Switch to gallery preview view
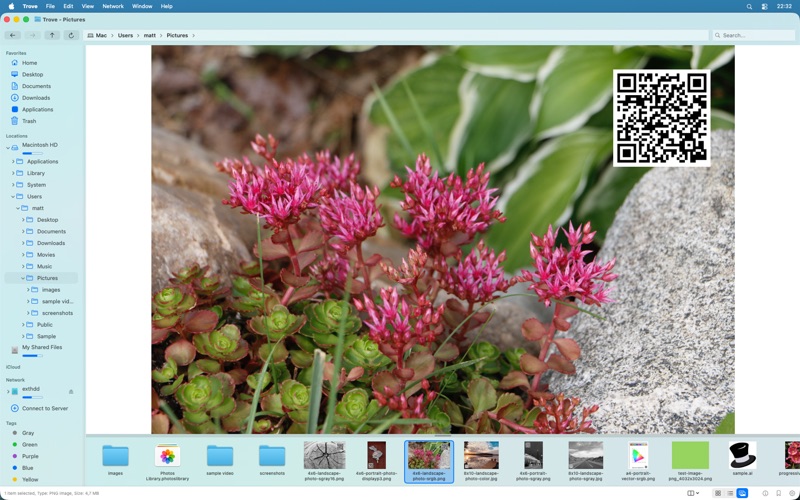Screen dimensions: 800x500 [742, 493]
